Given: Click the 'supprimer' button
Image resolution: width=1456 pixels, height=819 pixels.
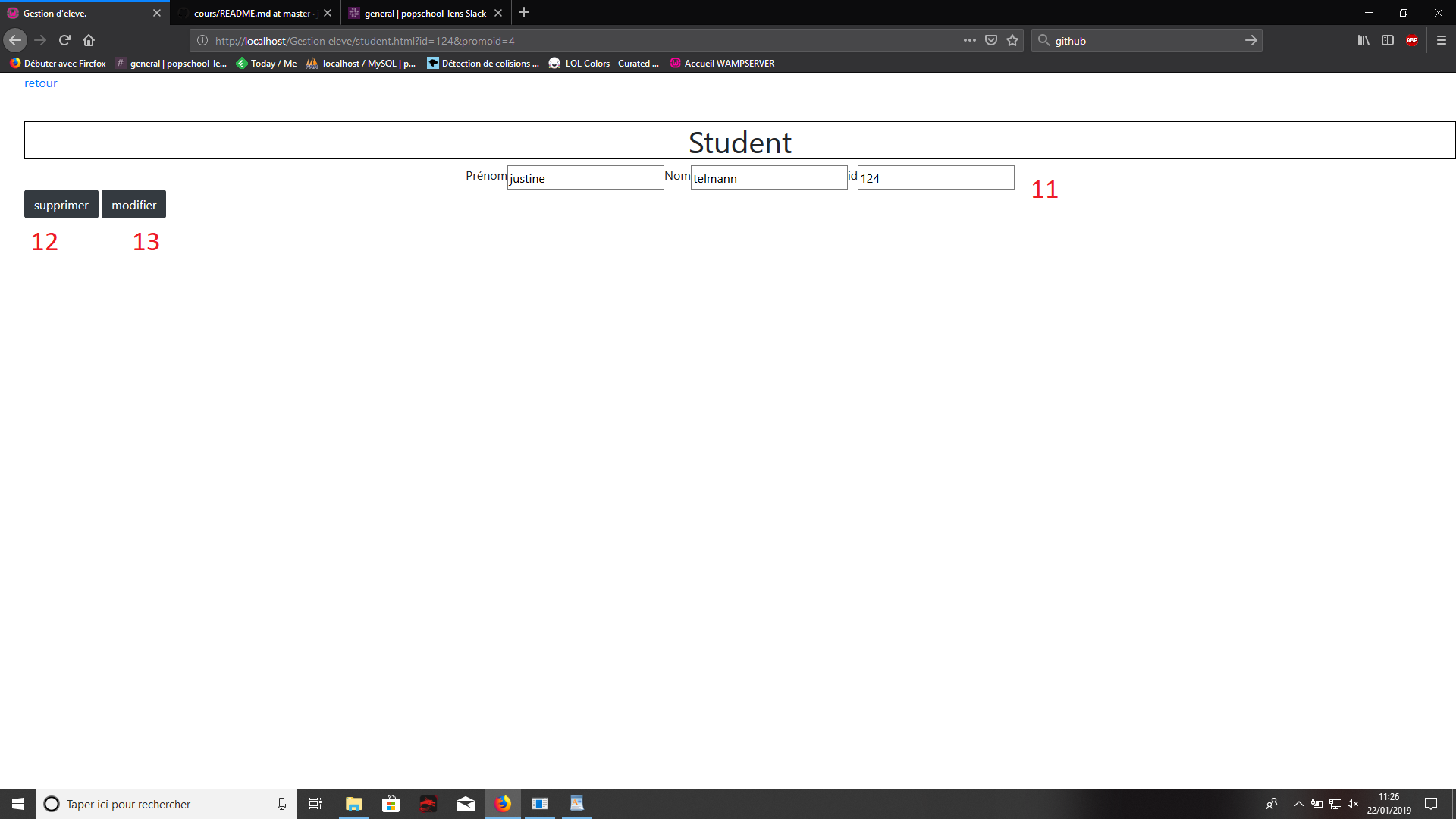Looking at the screenshot, I should (x=61, y=204).
